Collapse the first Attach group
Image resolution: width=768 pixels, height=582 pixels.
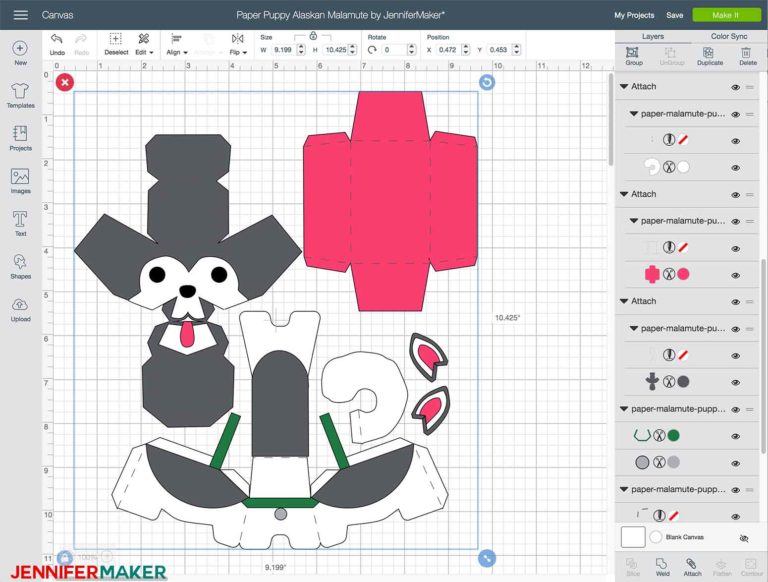(x=624, y=86)
